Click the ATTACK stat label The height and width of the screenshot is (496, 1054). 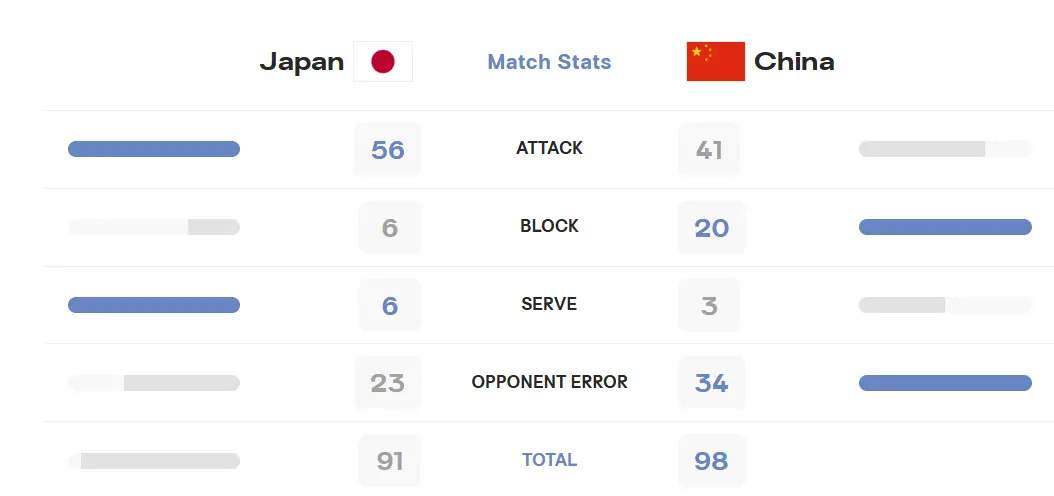pos(549,148)
